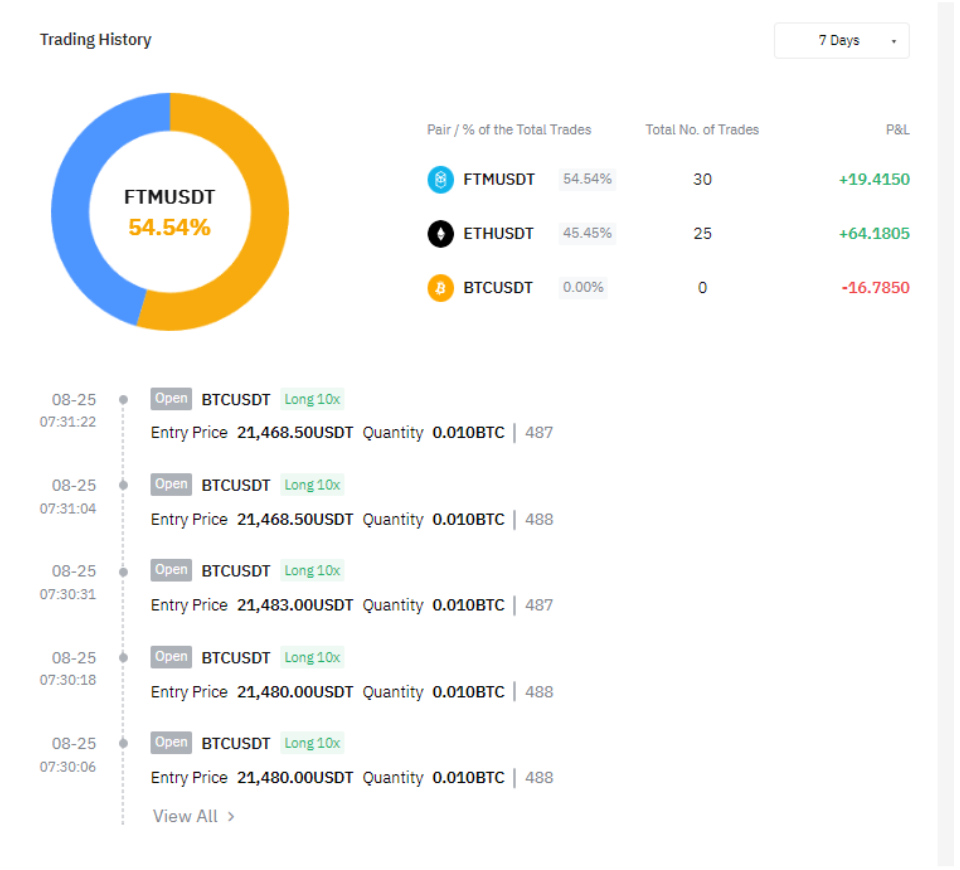
Task: Click timeline dot for 07:31:04 trade
Action: point(123,486)
